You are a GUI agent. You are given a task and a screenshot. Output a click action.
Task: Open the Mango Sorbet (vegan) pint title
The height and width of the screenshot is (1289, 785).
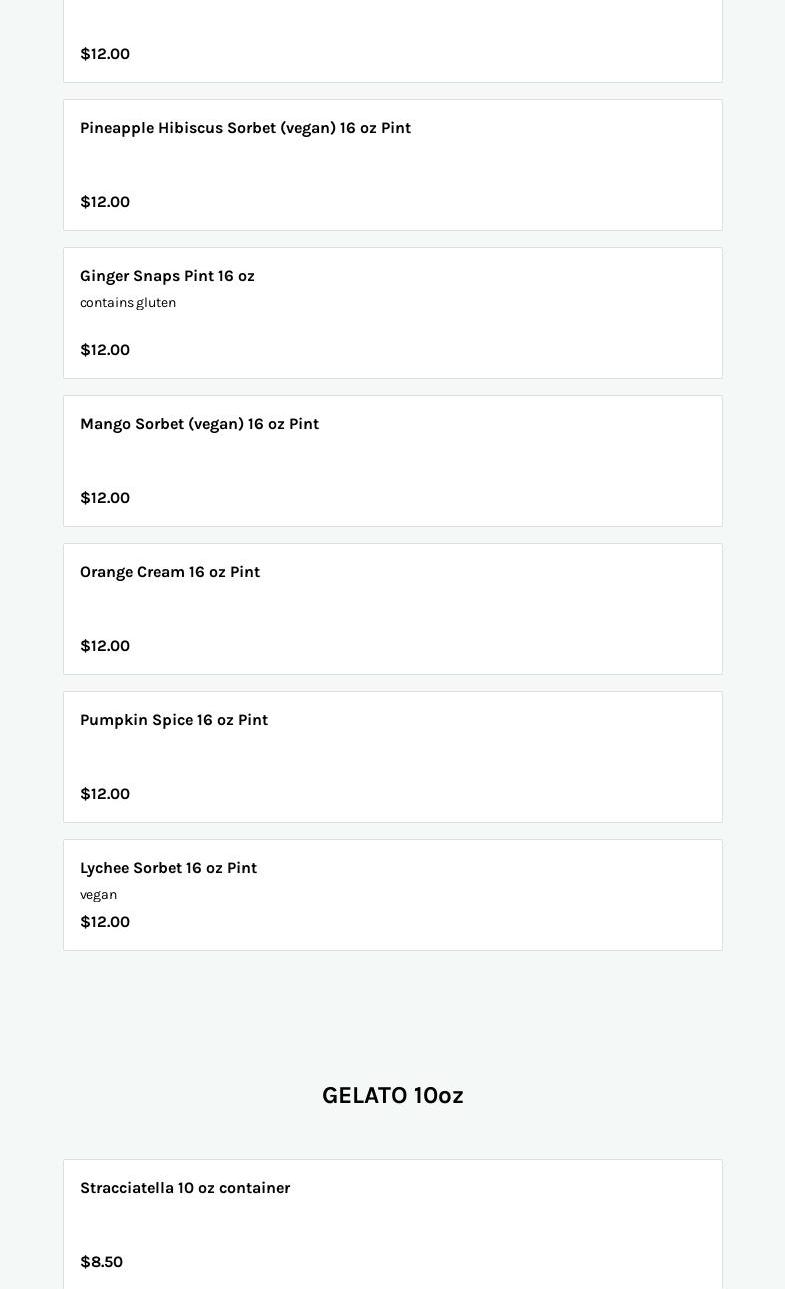(x=199, y=424)
